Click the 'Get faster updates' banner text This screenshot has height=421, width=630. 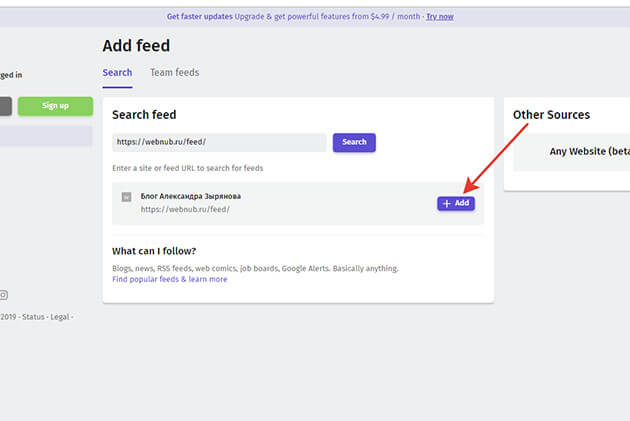[x=200, y=16]
